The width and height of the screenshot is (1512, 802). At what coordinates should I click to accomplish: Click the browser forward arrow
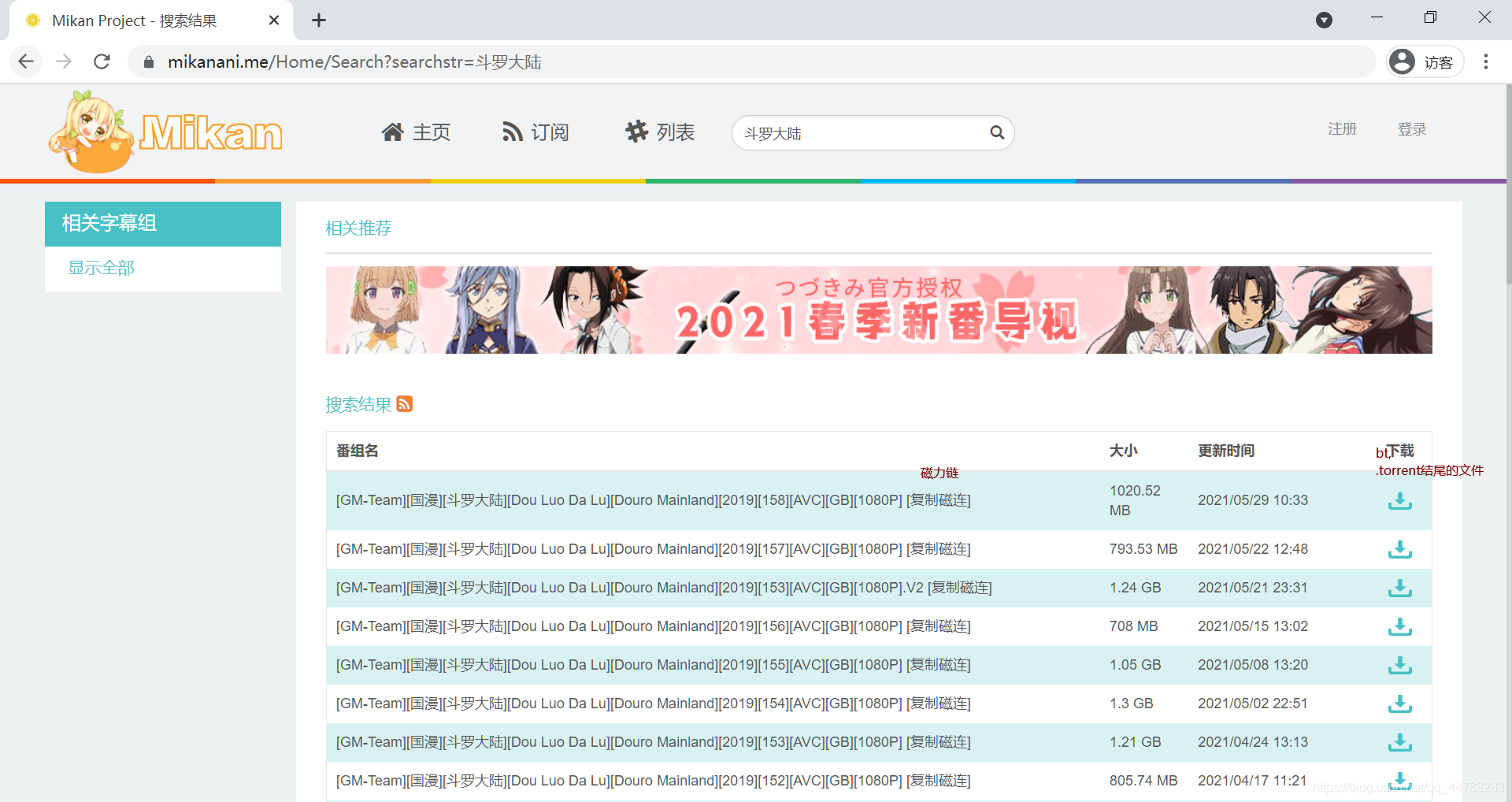pos(64,61)
